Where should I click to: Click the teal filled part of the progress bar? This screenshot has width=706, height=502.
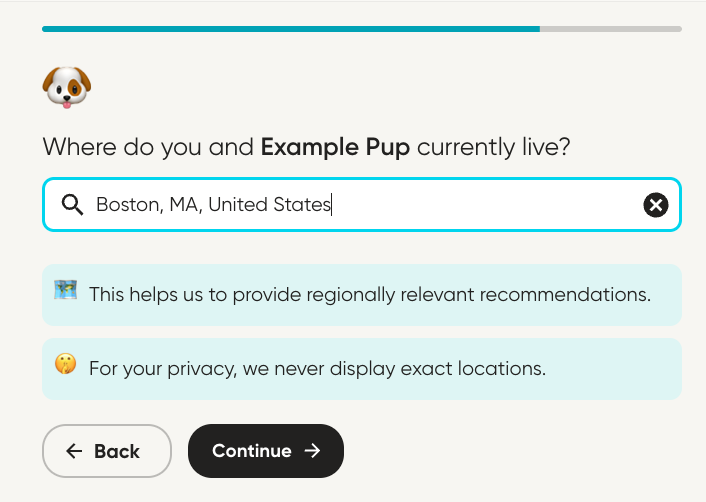click(x=290, y=29)
